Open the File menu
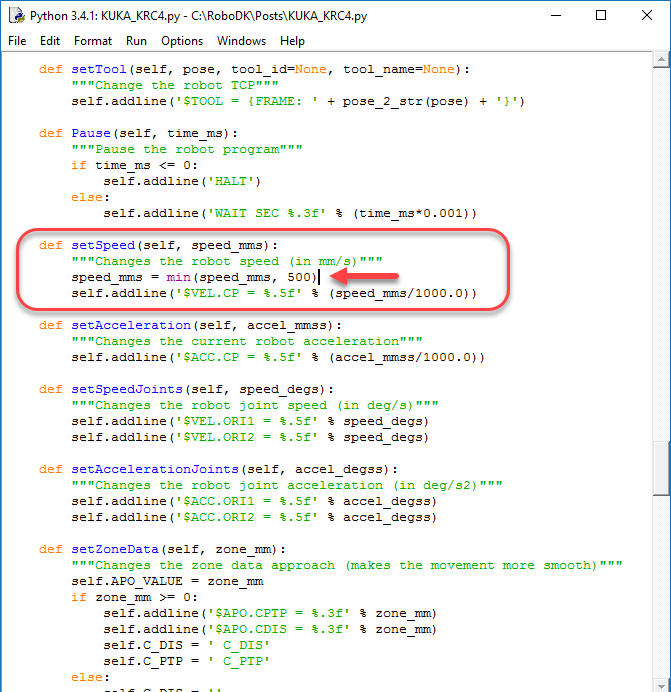 coord(17,41)
